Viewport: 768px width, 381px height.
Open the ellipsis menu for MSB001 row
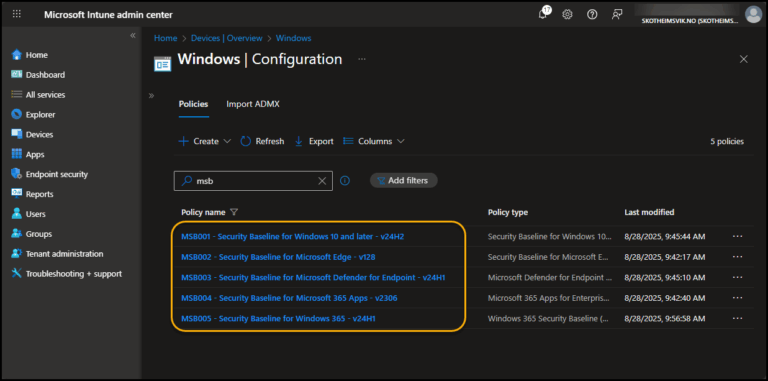pos(738,237)
